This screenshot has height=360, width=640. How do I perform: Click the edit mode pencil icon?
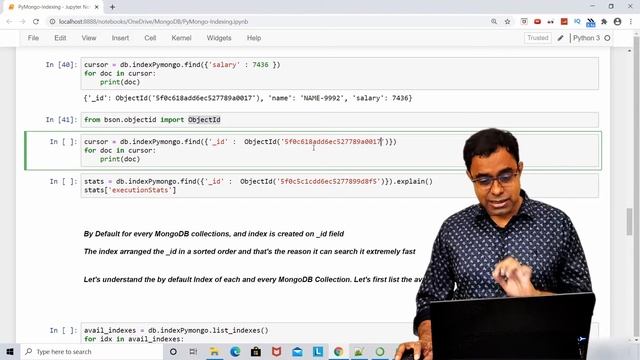[x=560, y=38]
